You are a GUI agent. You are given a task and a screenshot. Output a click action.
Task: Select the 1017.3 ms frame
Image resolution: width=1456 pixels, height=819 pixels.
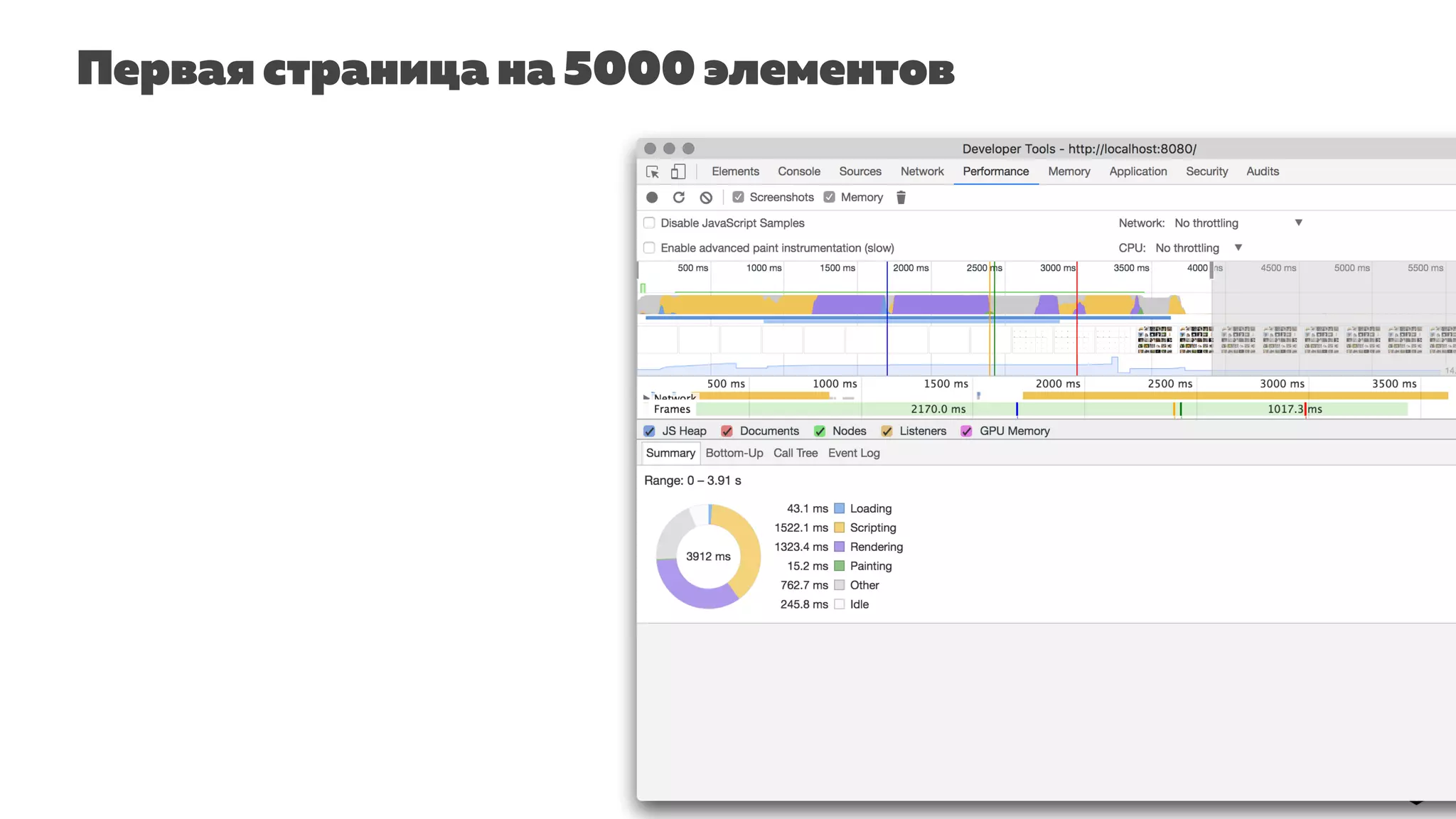click(x=1295, y=409)
